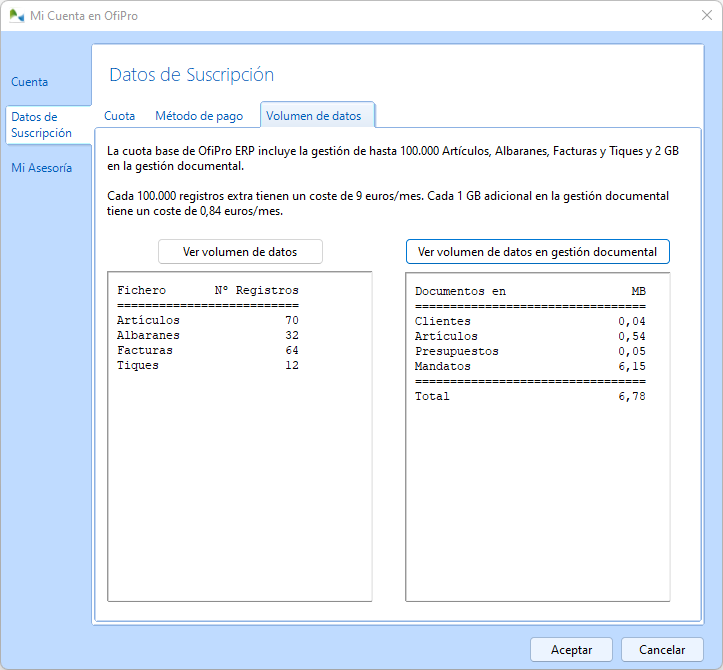Viewport: 723px width, 670px height.
Task: Click the OfiPro app icon in title bar
Action: tap(17, 15)
